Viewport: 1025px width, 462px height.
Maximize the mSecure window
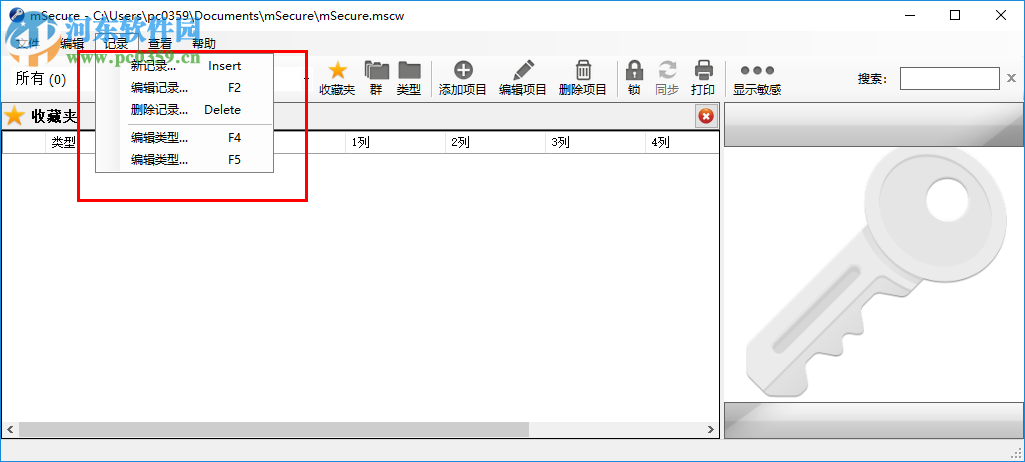click(955, 16)
